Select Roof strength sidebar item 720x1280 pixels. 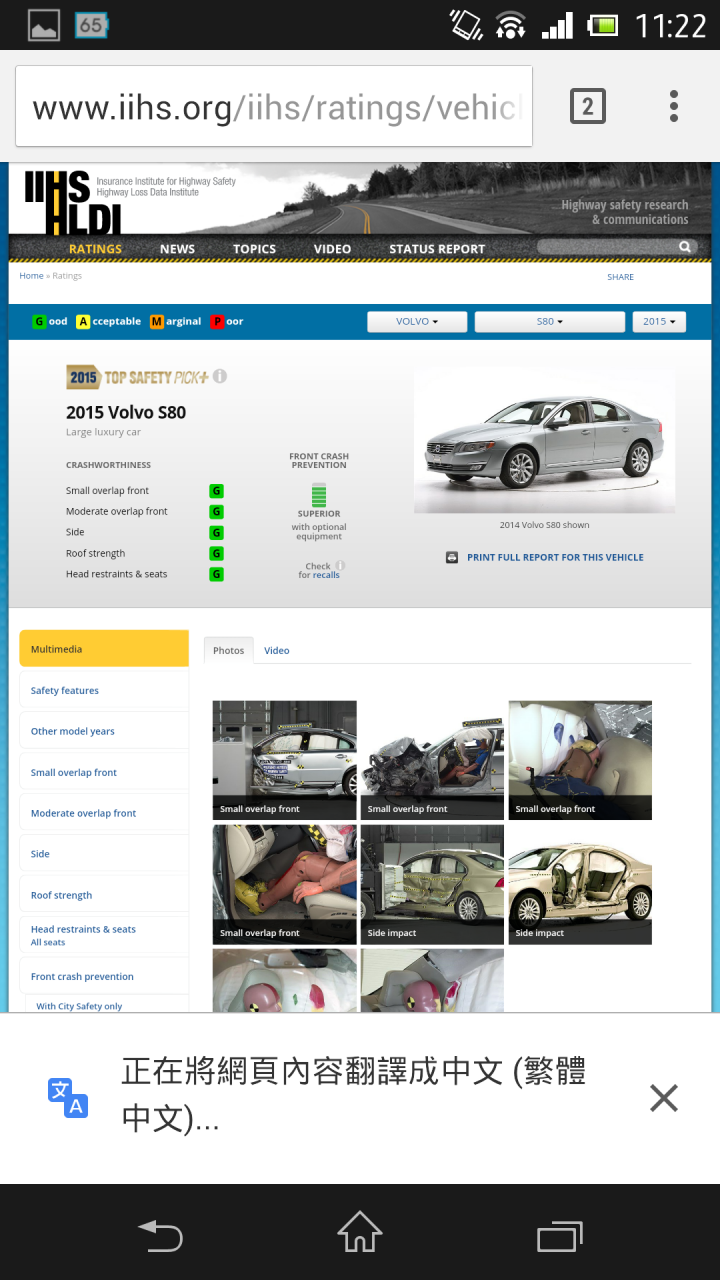point(104,895)
